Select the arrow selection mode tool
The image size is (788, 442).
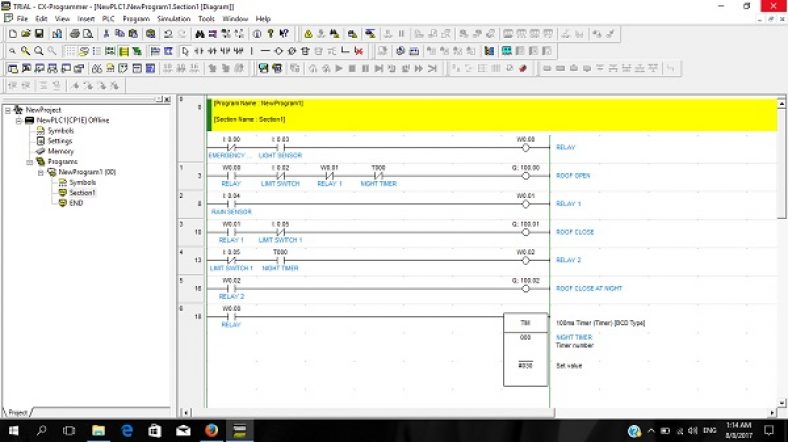[185, 51]
